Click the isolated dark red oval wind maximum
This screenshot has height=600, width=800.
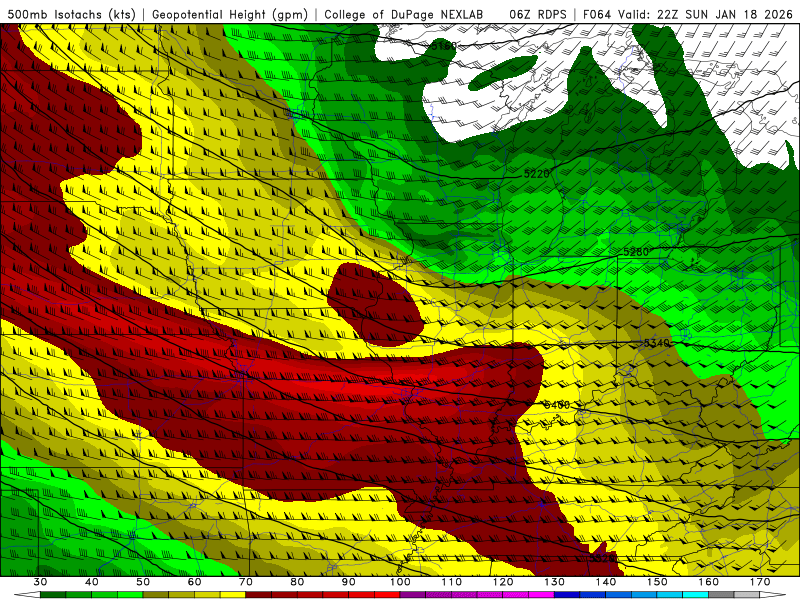click(375, 304)
